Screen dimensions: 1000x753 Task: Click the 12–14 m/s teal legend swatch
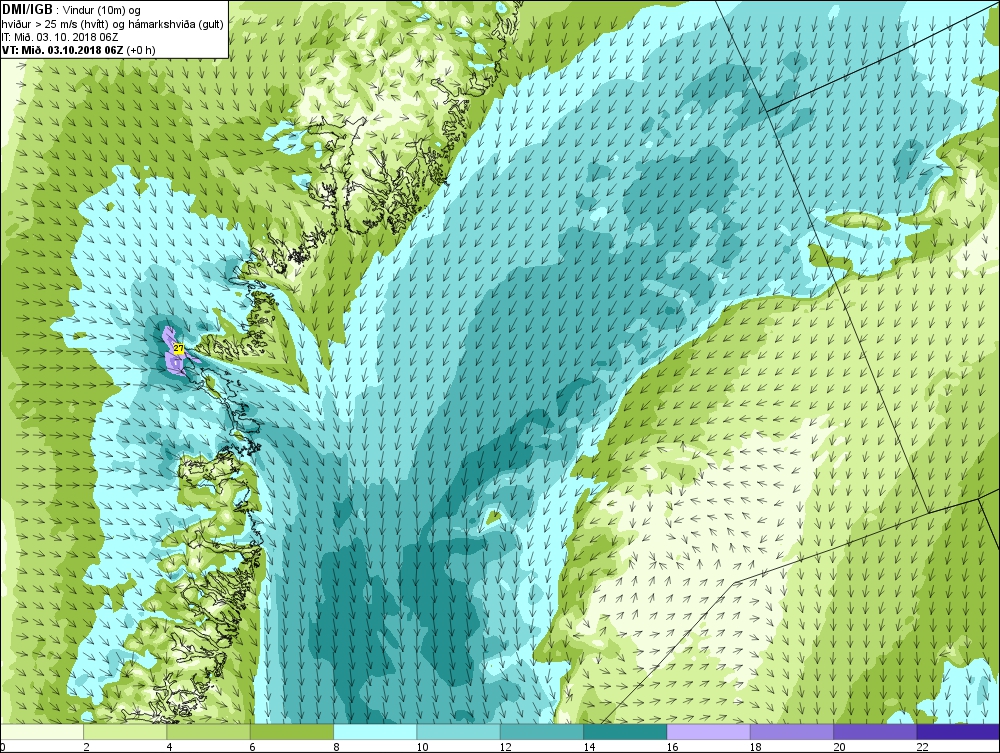pos(541,732)
